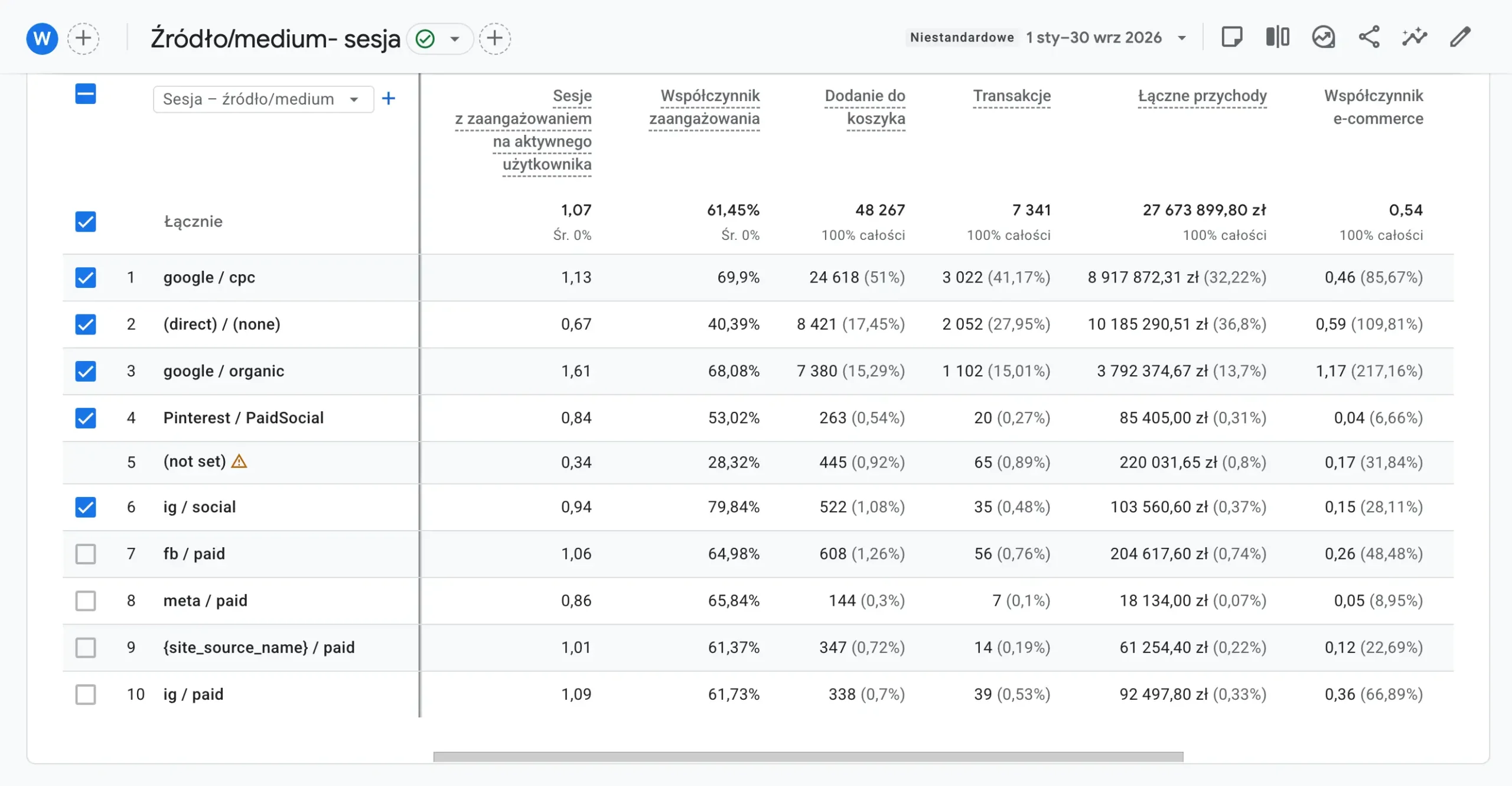This screenshot has width=1512, height=786.
Task: Sort by Transakcje column header
Action: [x=1012, y=96]
